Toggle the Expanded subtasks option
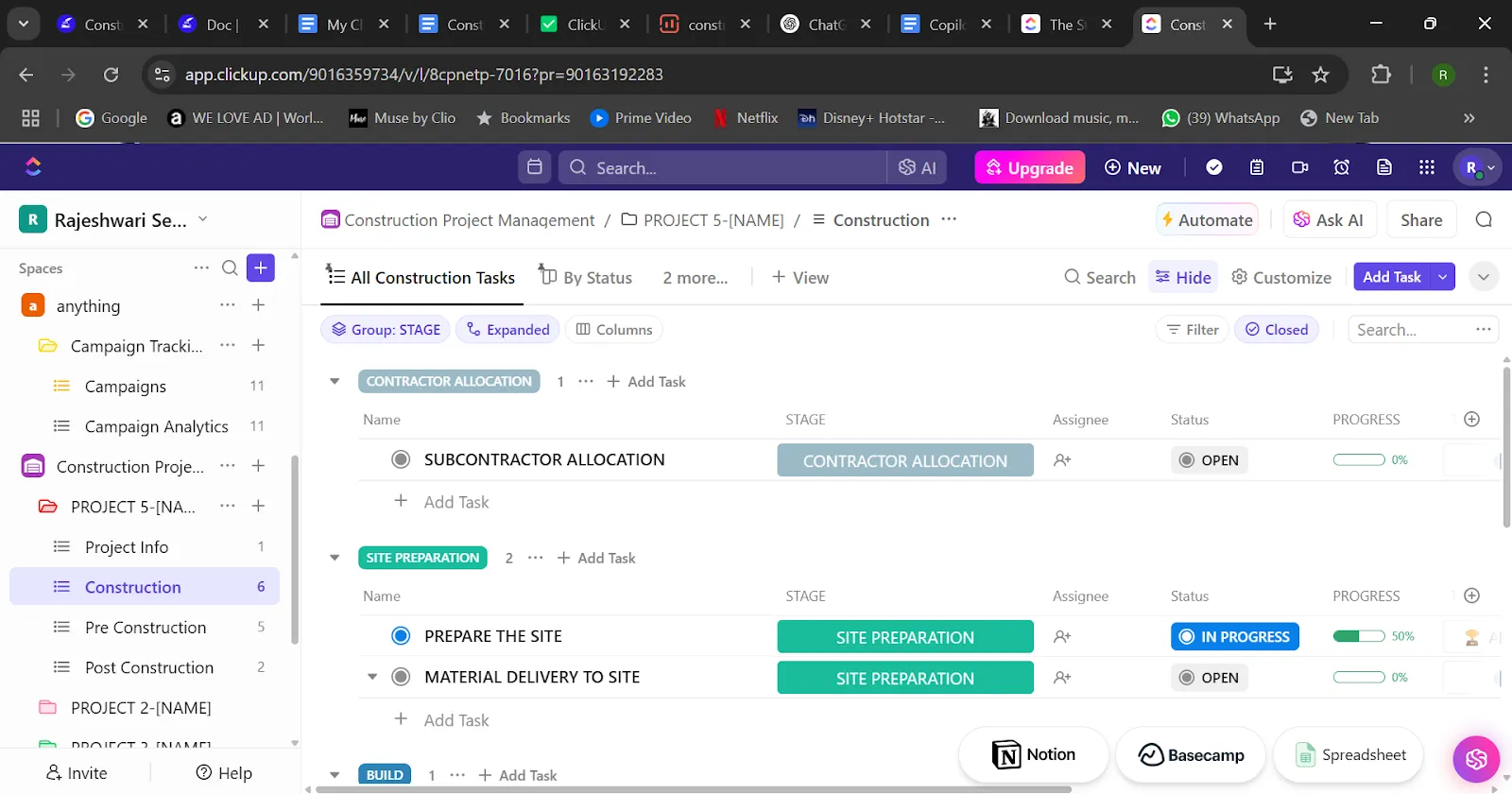 [x=508, y=329]
